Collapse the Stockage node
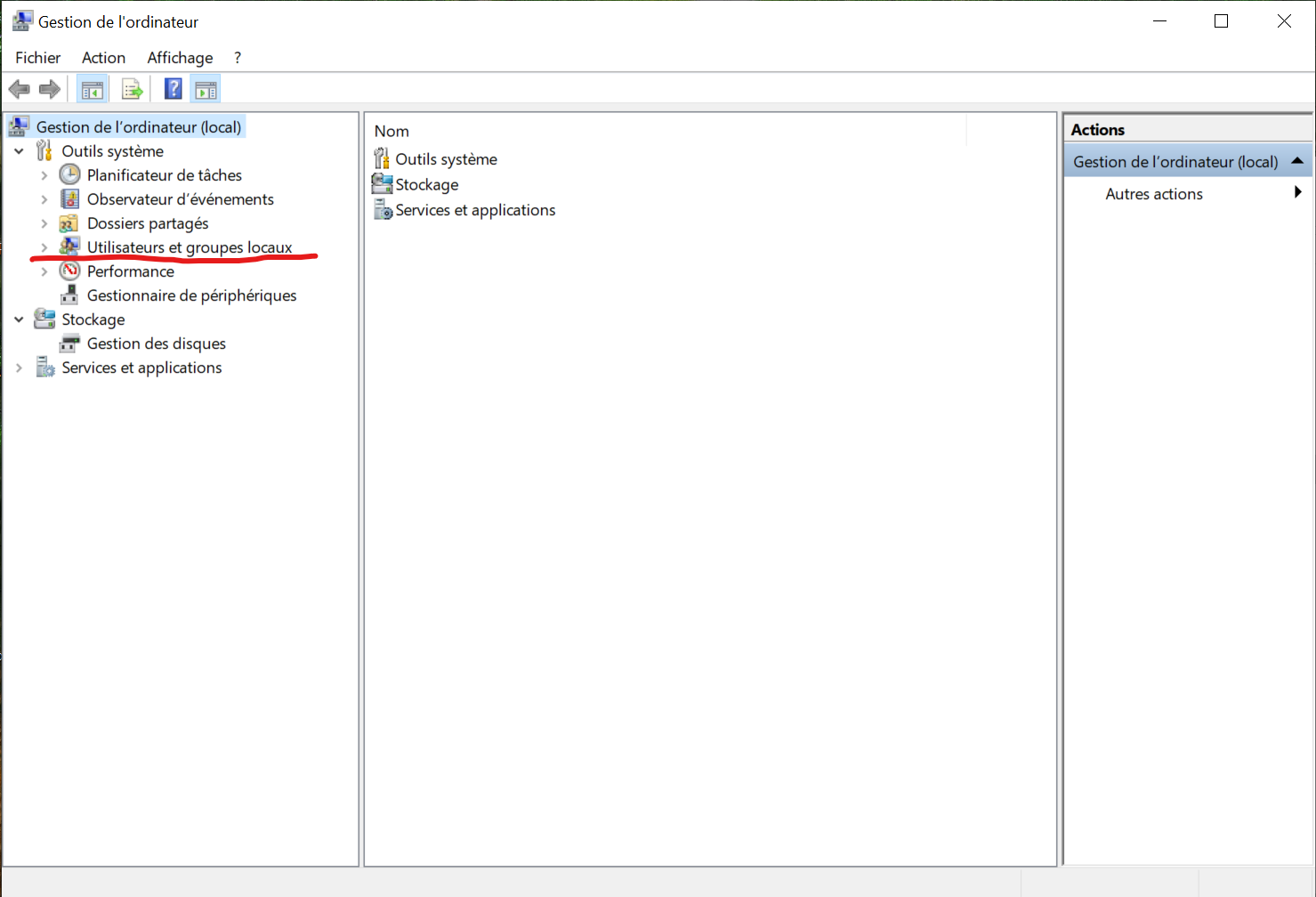This screenshot has height=897, width=1316. 19,319
